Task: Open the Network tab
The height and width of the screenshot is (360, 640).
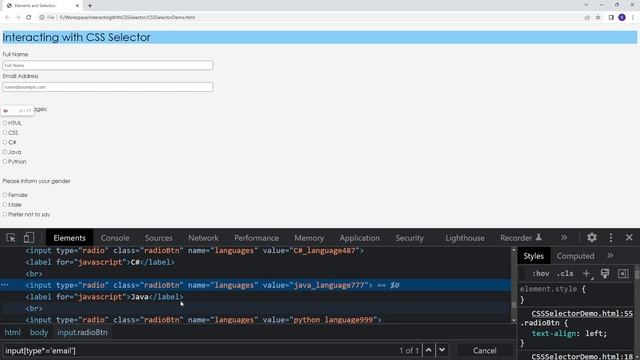Action: coord(203,238)
